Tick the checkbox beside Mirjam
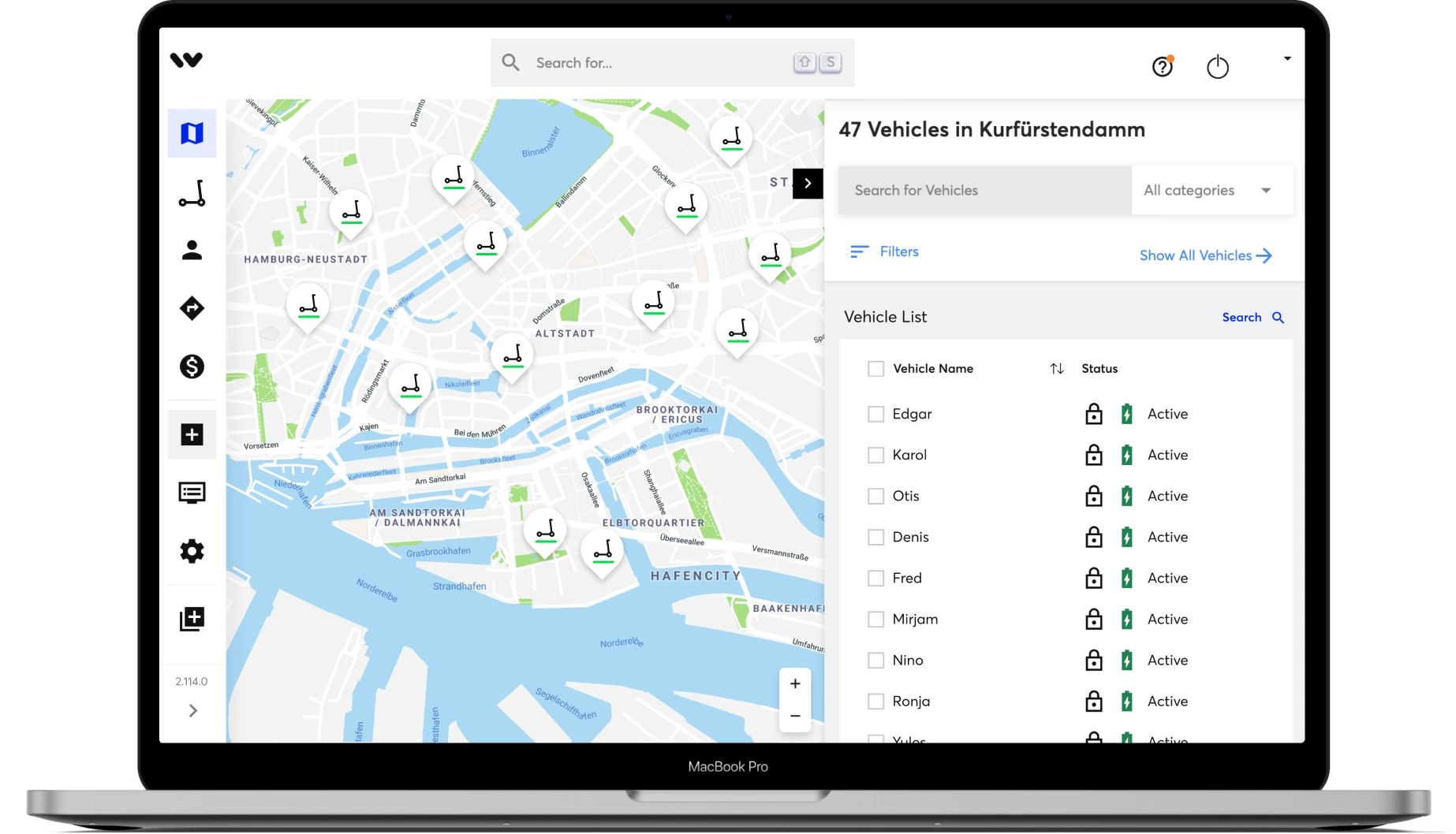1456x834 pixels. click(x=875, y=619)
